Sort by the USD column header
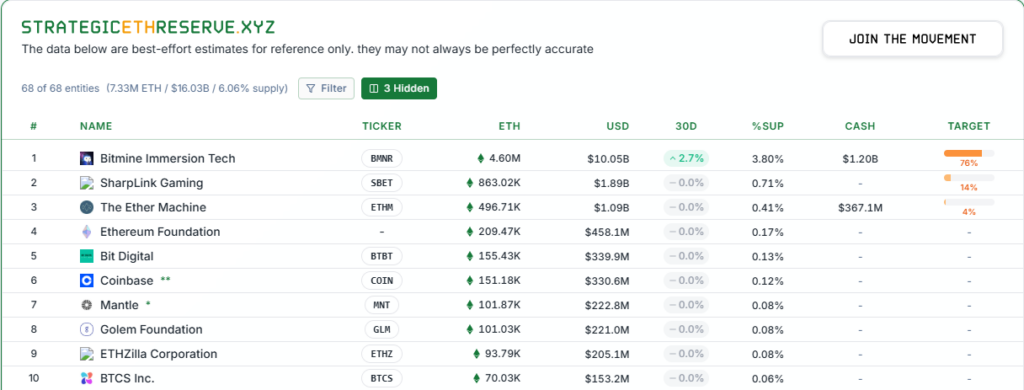This screenshot has width=1024, height=390. pyautogui.click(x=617, y=126)
